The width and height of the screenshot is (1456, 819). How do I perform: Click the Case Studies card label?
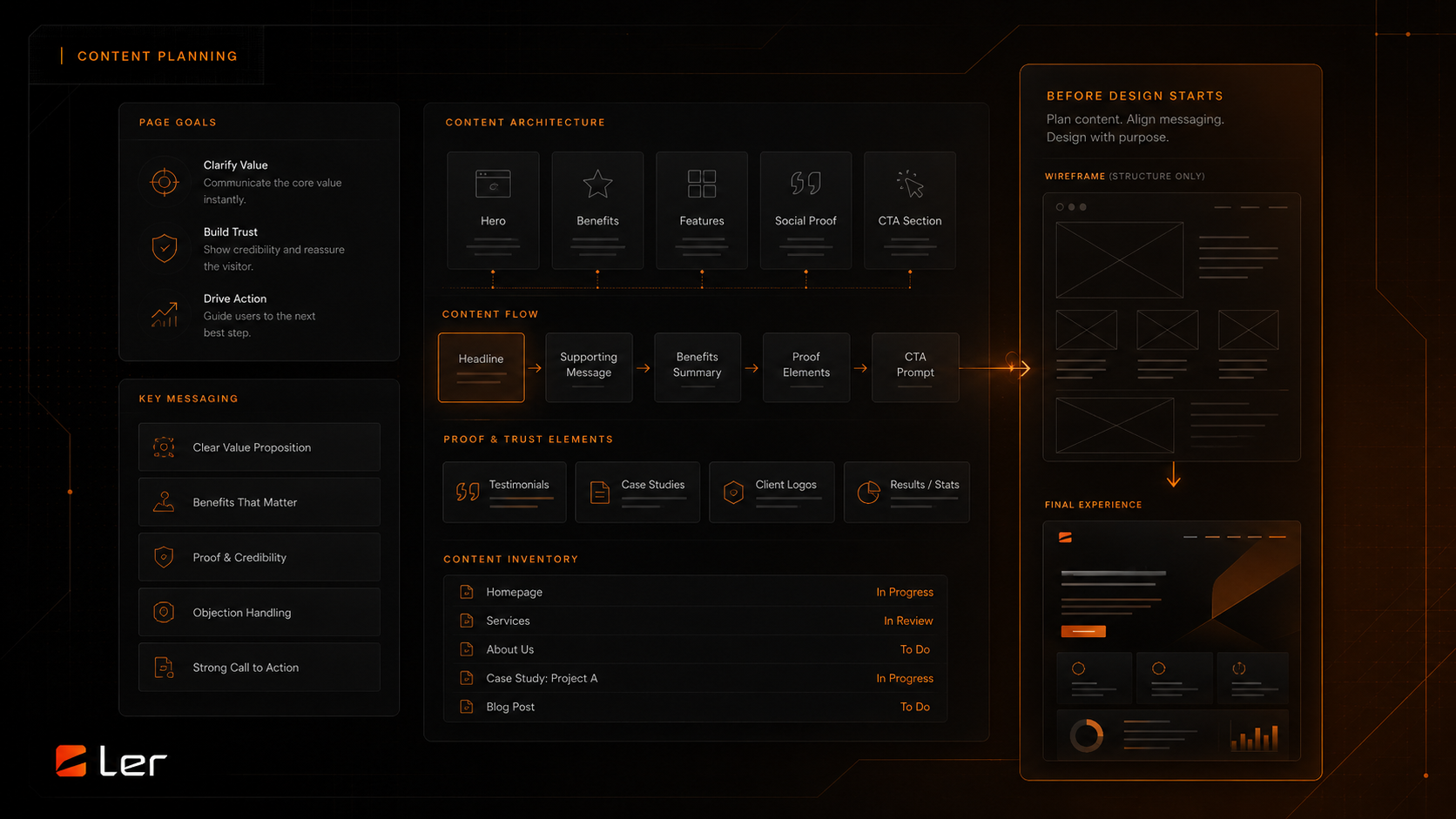click(x=653, y=485)
